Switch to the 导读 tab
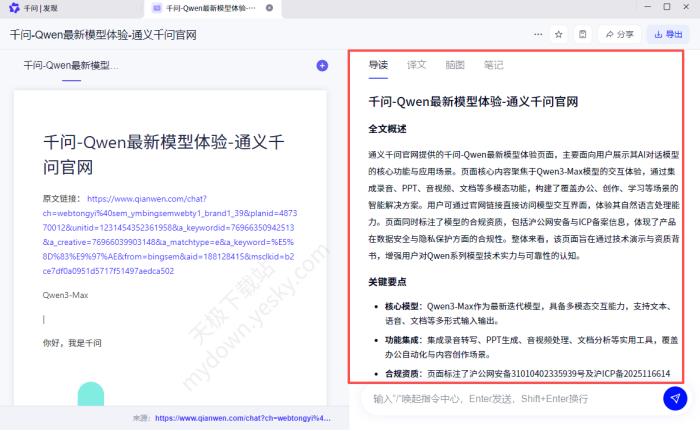Screen dimensions: 700x431 pos(378,65)
